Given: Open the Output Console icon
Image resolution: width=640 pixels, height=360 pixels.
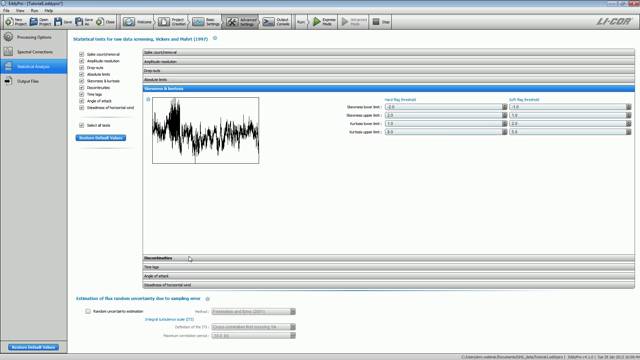Looking at the screenshot, I should 268,22.
